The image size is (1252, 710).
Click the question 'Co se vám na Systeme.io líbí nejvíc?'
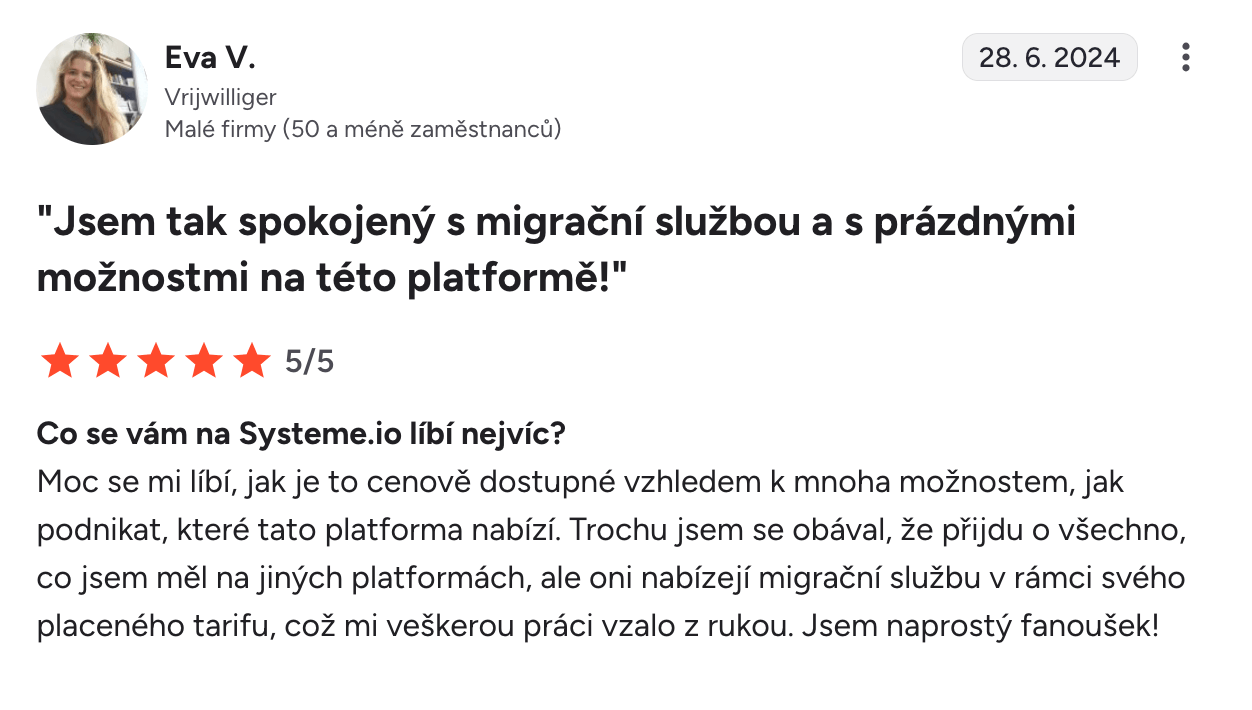302,434
